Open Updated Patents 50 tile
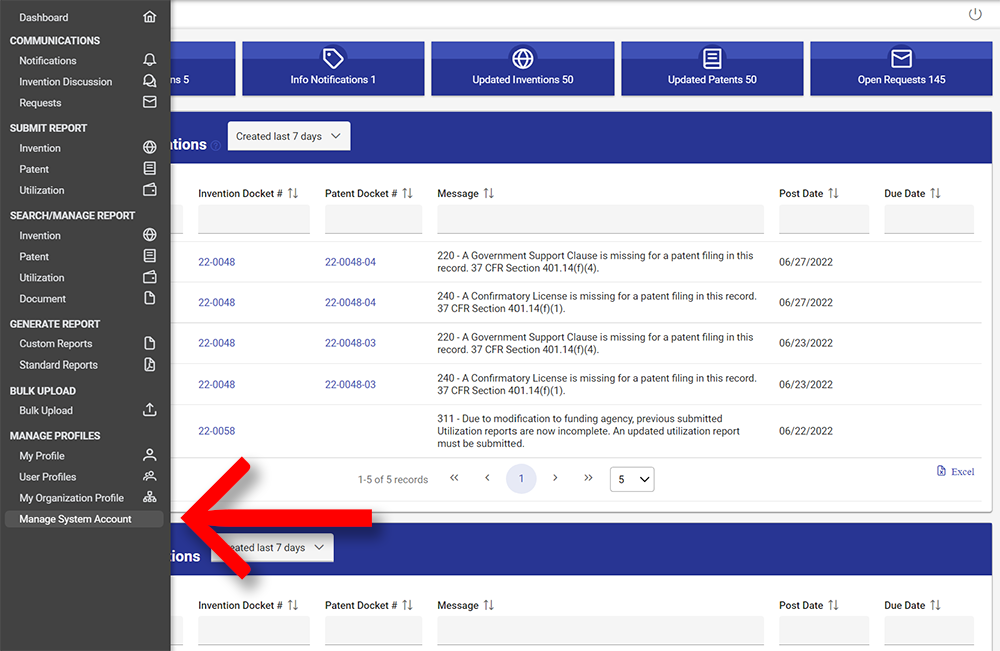The width and height of the screenshot is (1000, 651). click(711, 69)
